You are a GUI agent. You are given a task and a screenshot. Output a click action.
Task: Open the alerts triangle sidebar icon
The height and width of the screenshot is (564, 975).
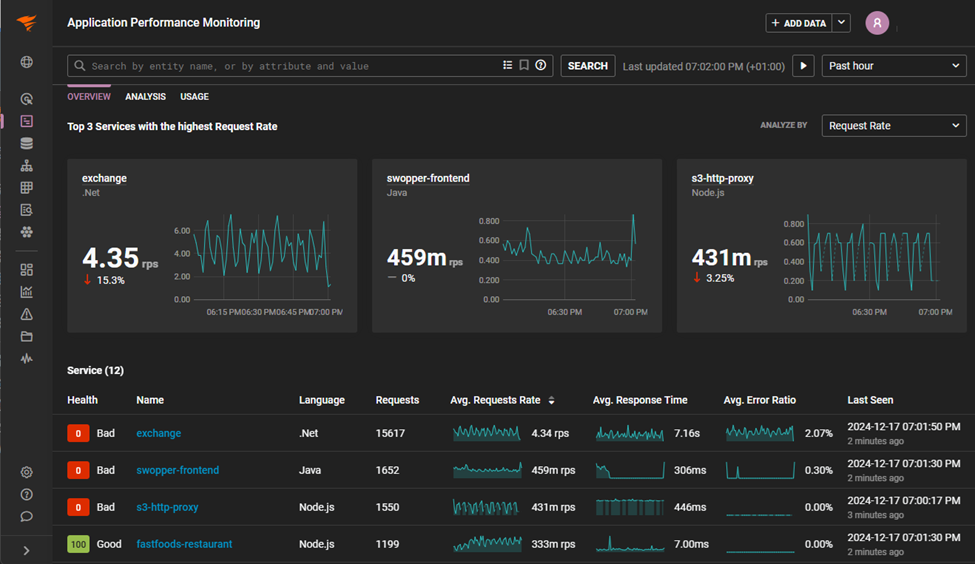(26, 314)
